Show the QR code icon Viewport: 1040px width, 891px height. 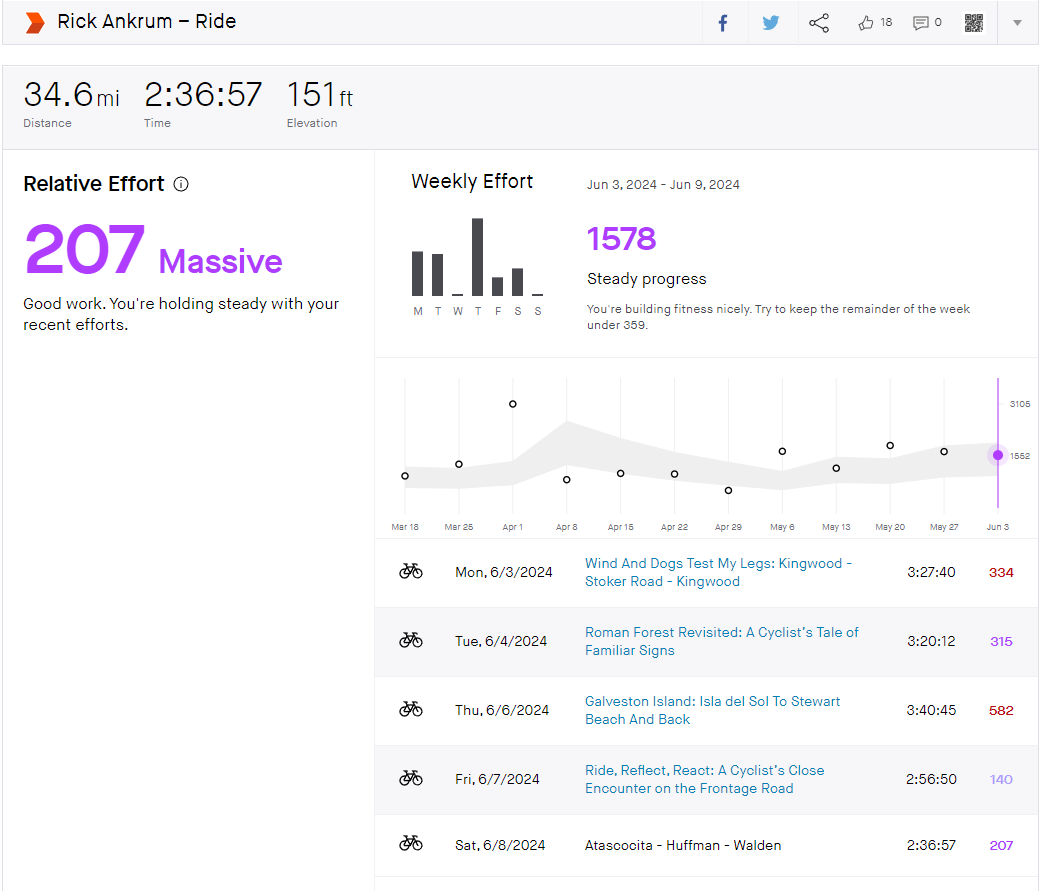(974, 23)
